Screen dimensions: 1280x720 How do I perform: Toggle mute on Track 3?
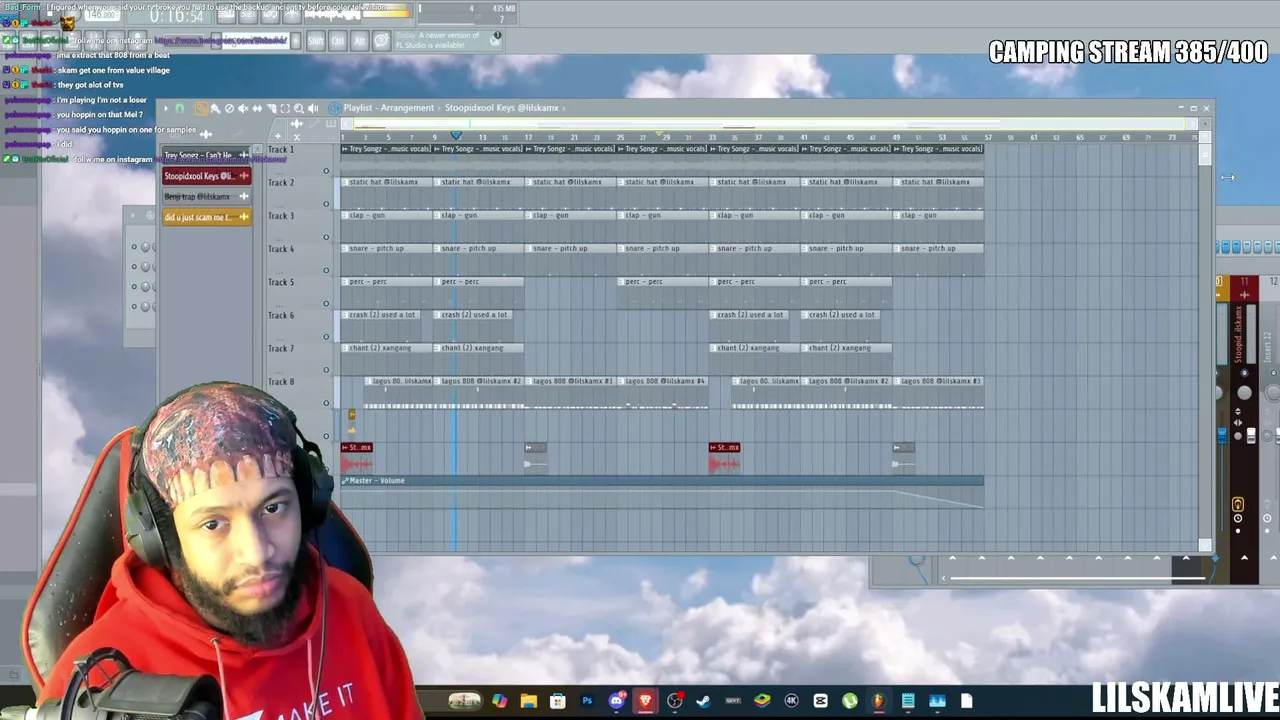326,237
